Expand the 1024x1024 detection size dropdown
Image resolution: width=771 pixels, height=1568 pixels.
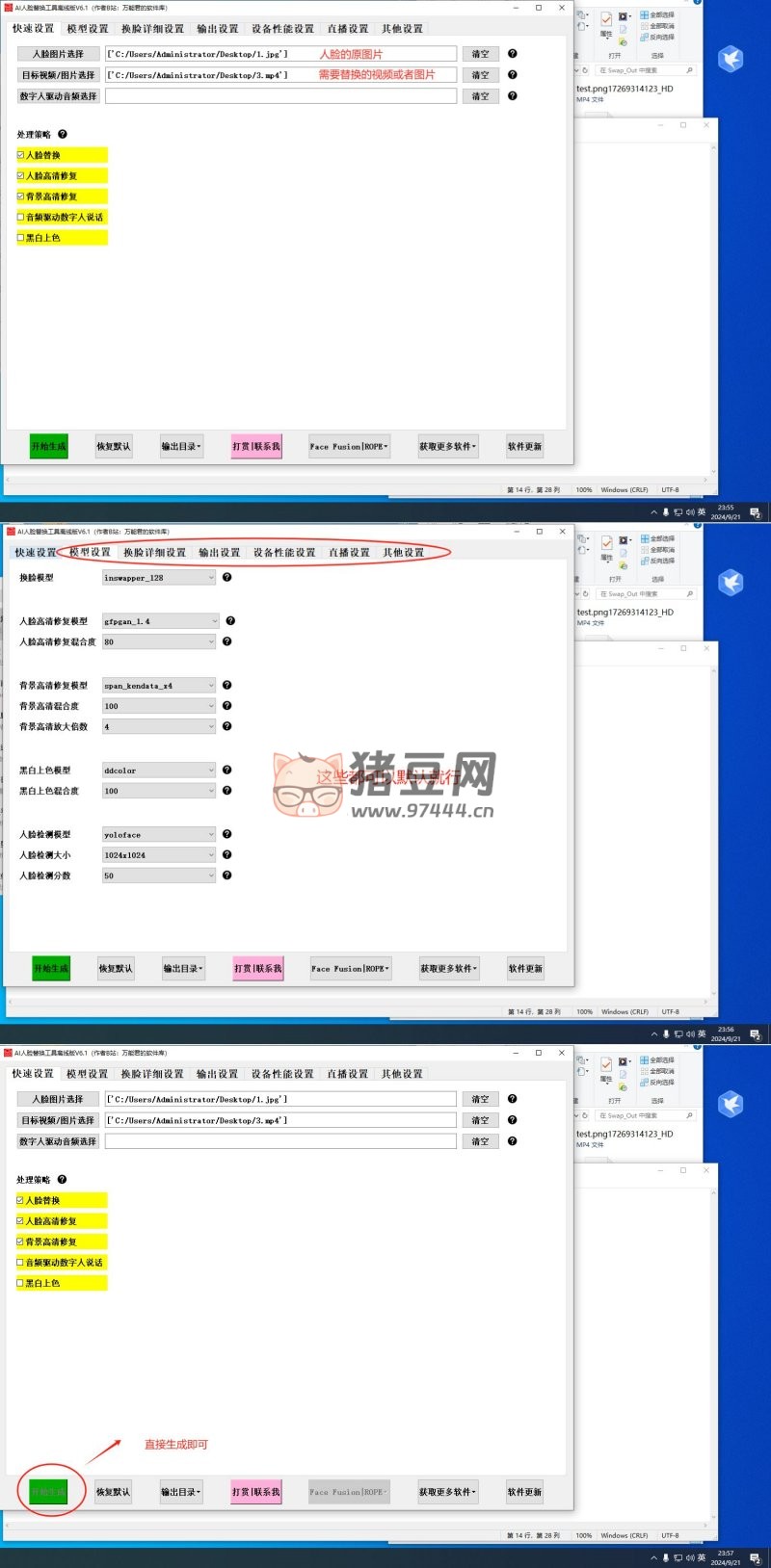click(x=210, y=855)
